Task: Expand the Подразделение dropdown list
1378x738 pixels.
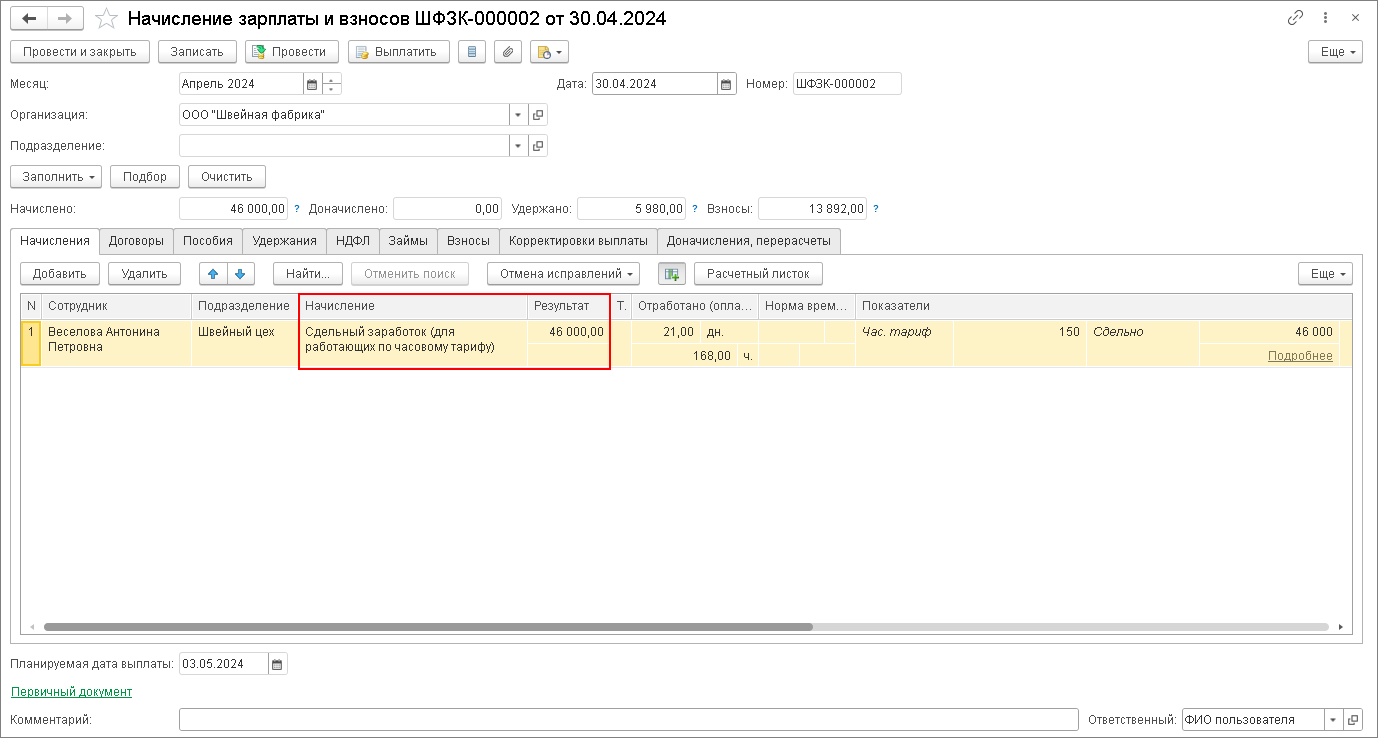Action: (518, 146)
